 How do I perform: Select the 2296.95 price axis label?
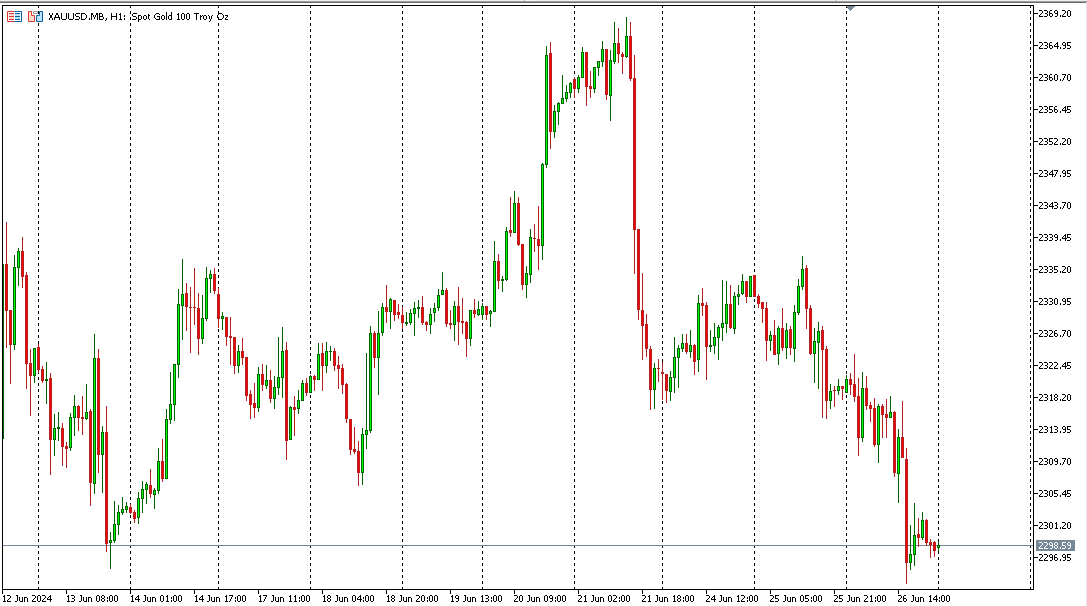pyautogui.click(x=1054, y=557)
